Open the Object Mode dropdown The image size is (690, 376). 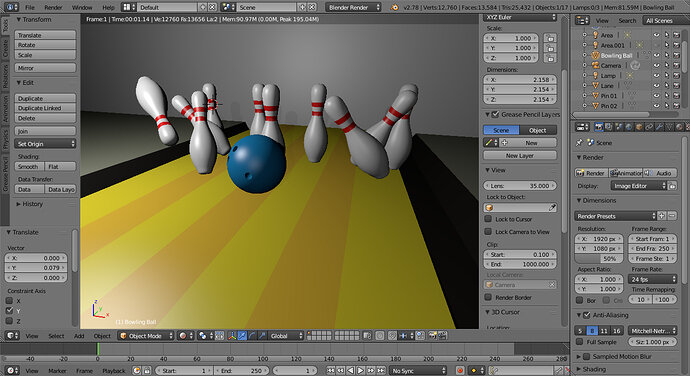146,336
